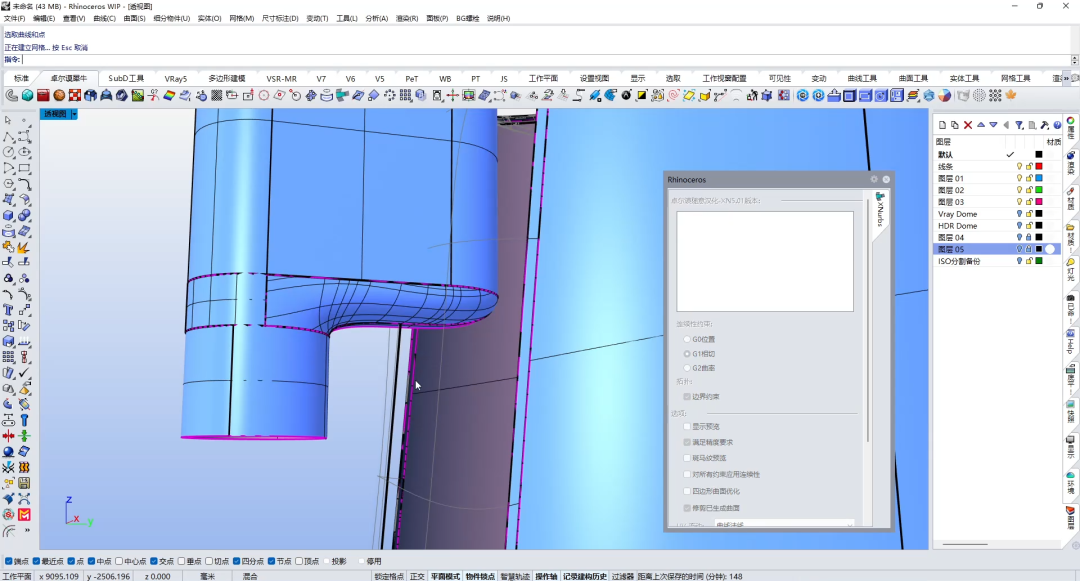Click the checkmark icon in left toolbar

click(24, 374)
